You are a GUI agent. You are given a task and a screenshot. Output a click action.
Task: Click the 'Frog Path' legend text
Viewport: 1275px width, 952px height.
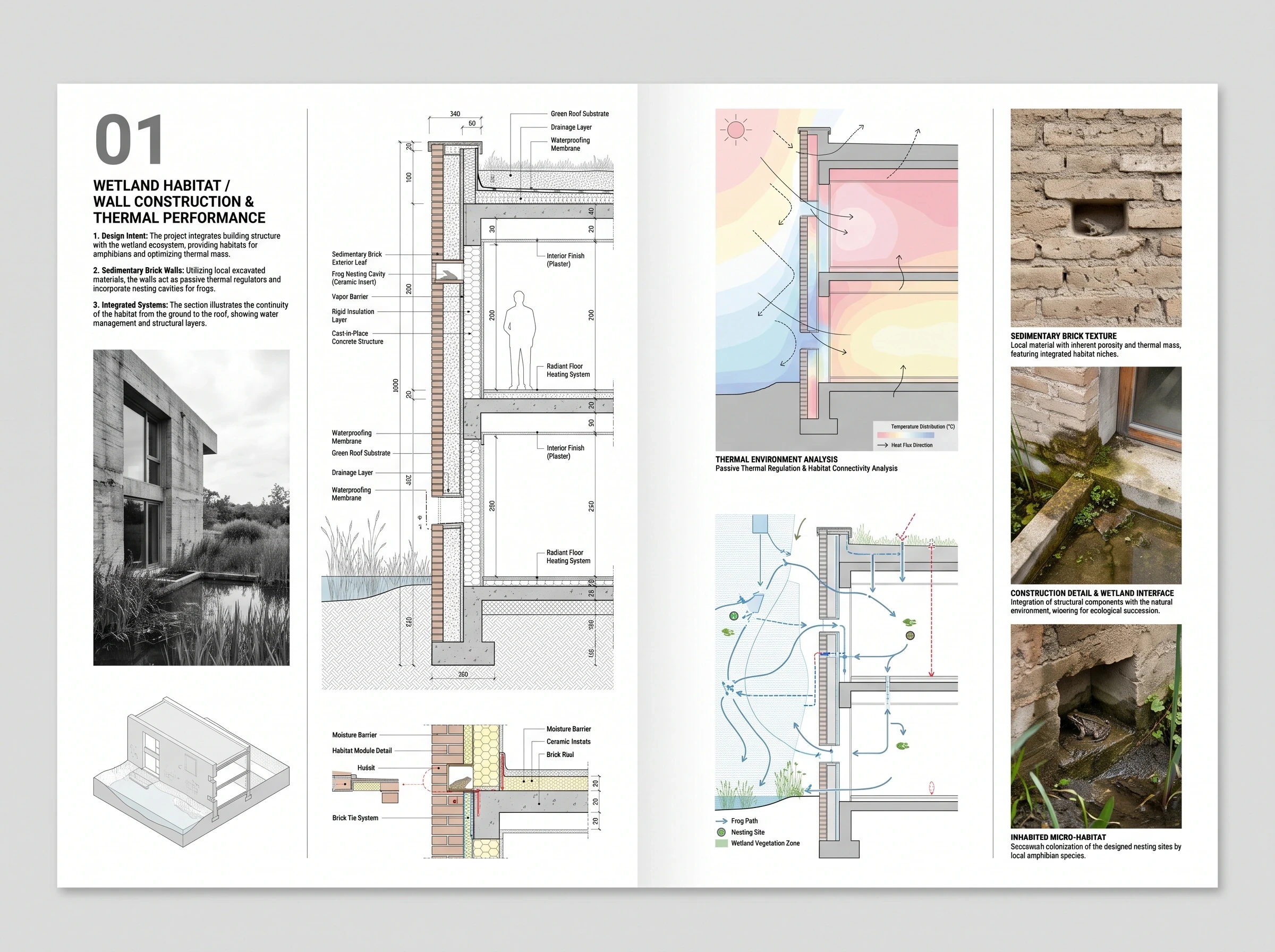(x=744, y=821)
